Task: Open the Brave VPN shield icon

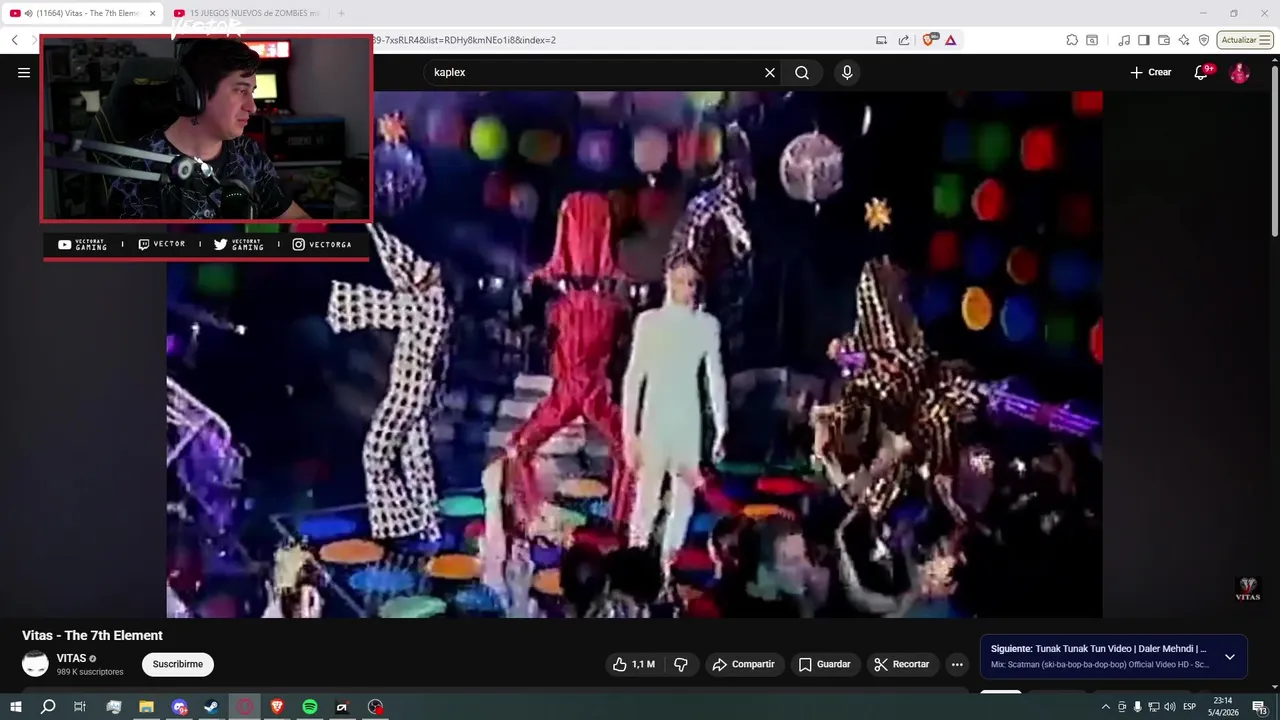Action: (x=1204, y=40)
